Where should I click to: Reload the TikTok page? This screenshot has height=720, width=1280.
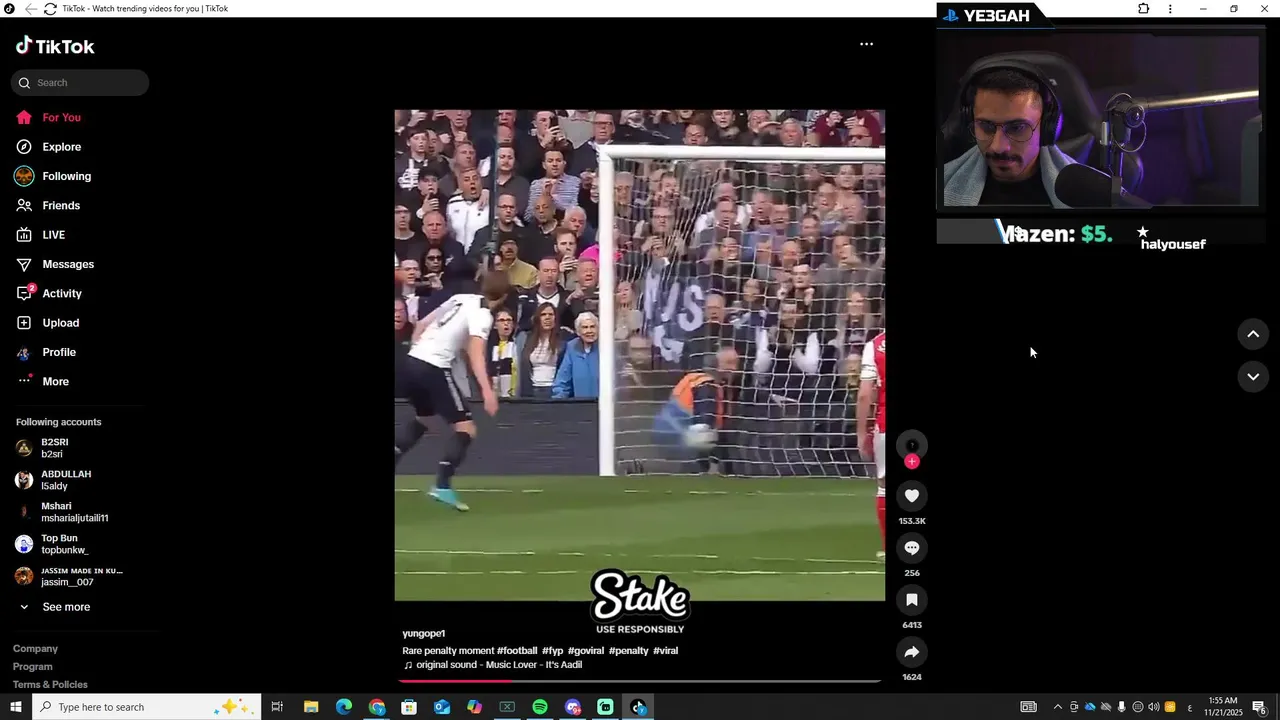tap(50, 9)
